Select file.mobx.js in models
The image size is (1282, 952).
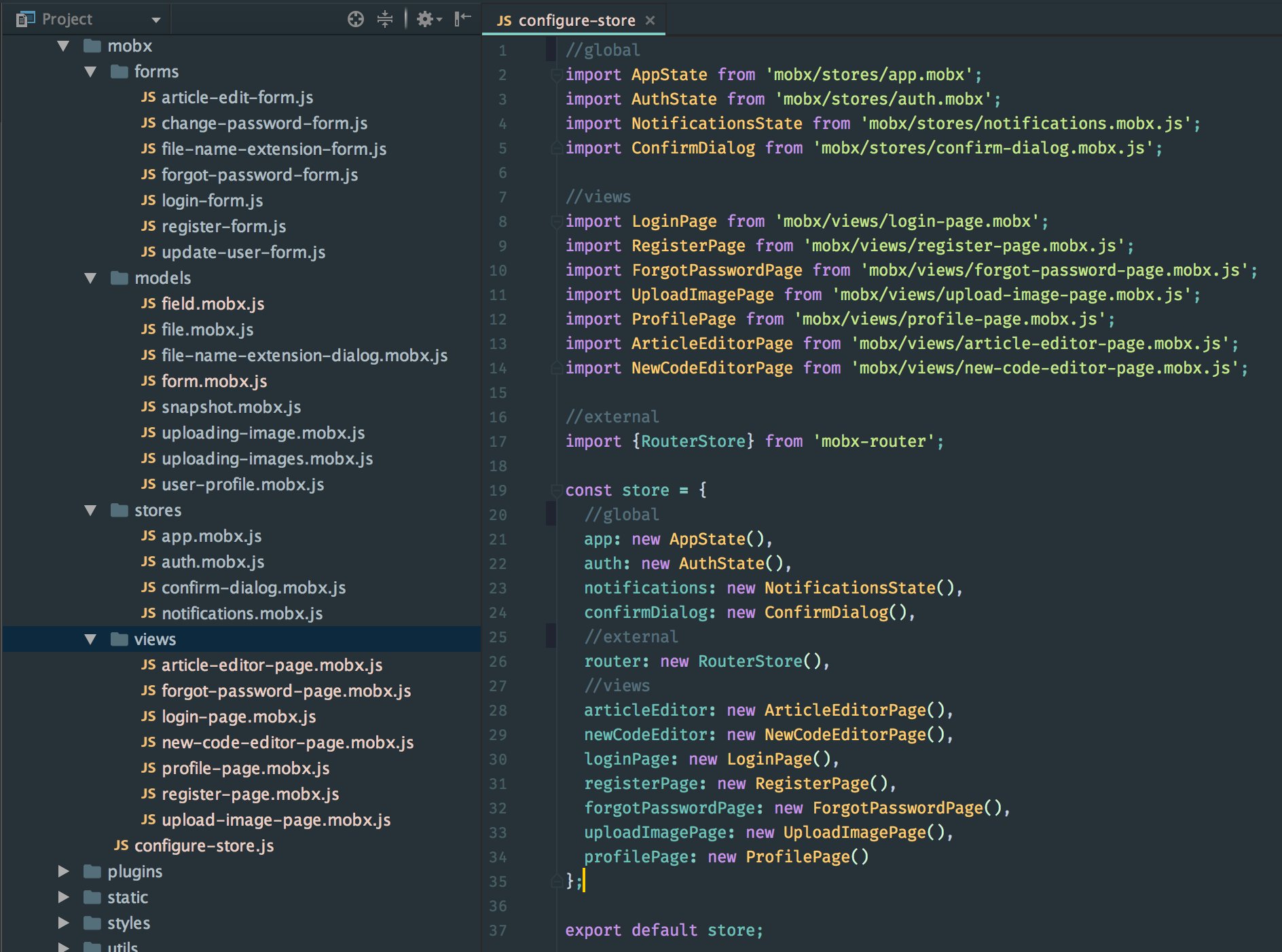(207, 329)
